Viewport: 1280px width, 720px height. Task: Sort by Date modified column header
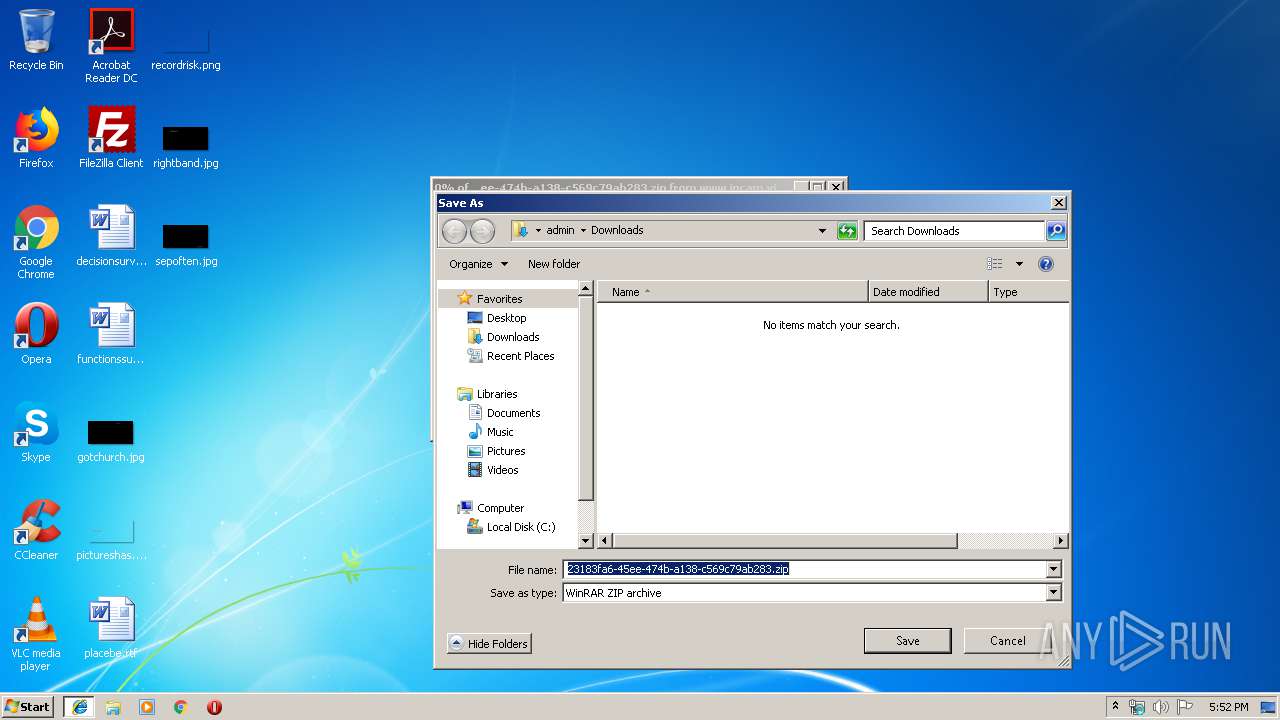pyautogui.click(x=928, y=292)
